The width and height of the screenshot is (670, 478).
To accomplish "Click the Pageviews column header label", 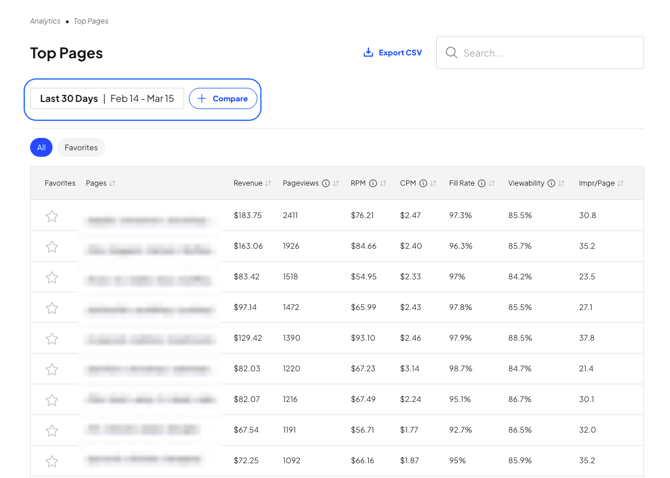I will (301, 183).
